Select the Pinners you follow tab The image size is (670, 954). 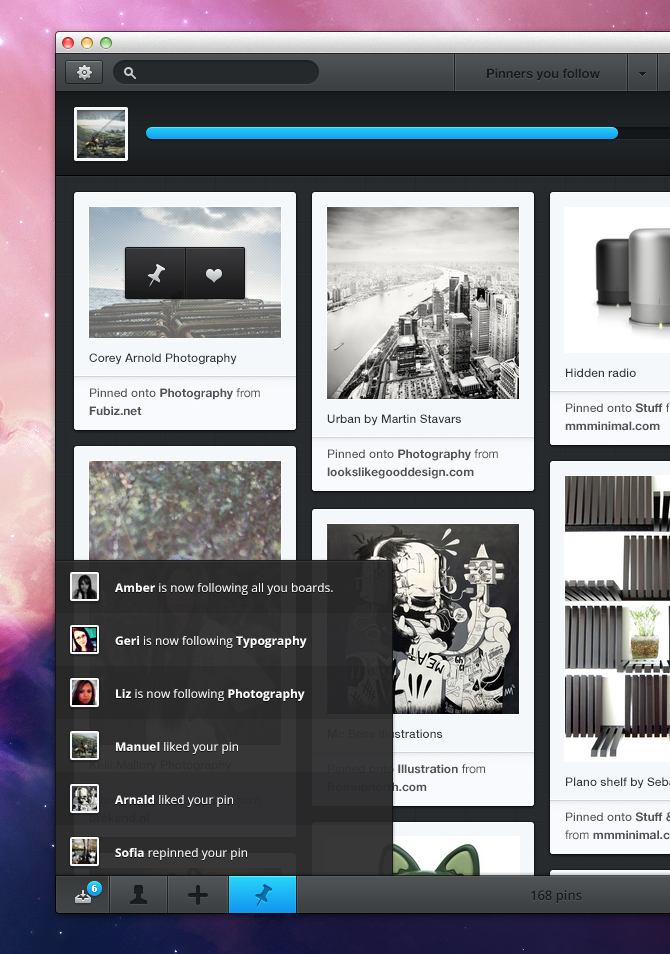542,73
